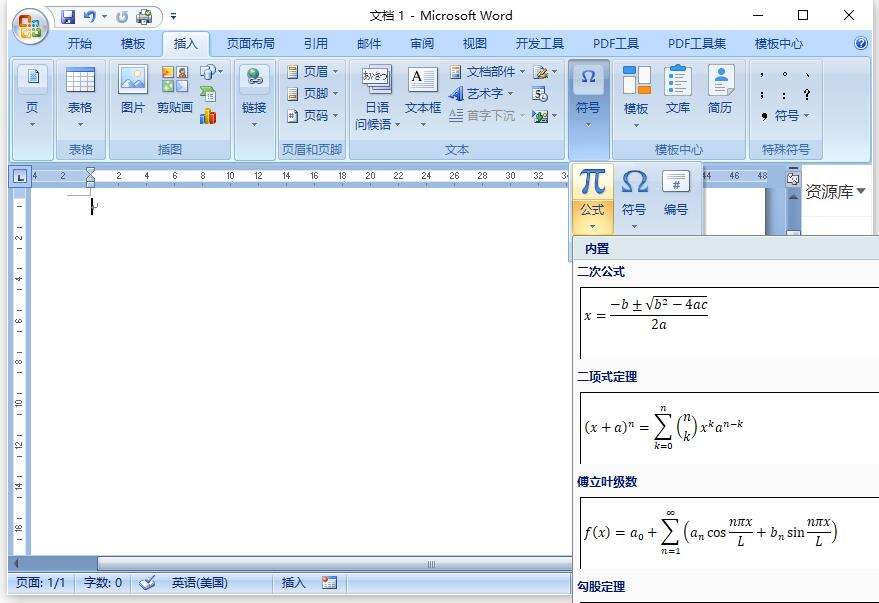This screenshot has width=879, height=603.
Task: Open the 引用 references tab
Action: tap(316, 44)
